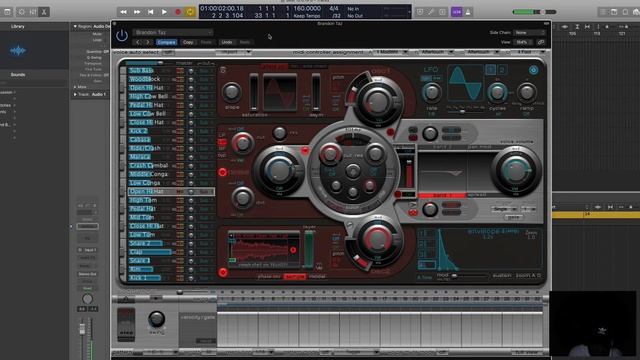Click the saturation slider in osc1 section
The width and height of the screenshot is (640, 360).
click(x=254, y=92)
